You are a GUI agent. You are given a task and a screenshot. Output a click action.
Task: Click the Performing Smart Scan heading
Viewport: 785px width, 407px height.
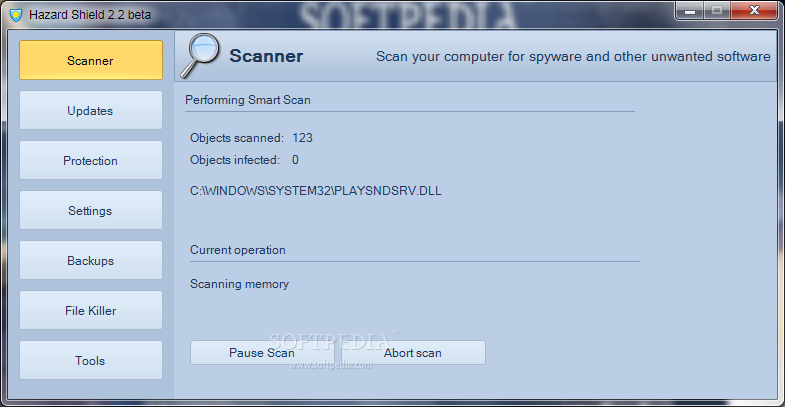[x=248, y=100]
